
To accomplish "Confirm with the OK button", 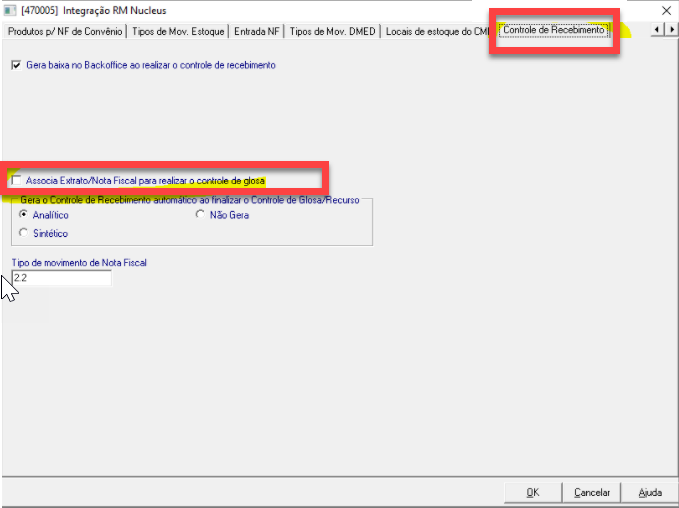I will point(533,492).
